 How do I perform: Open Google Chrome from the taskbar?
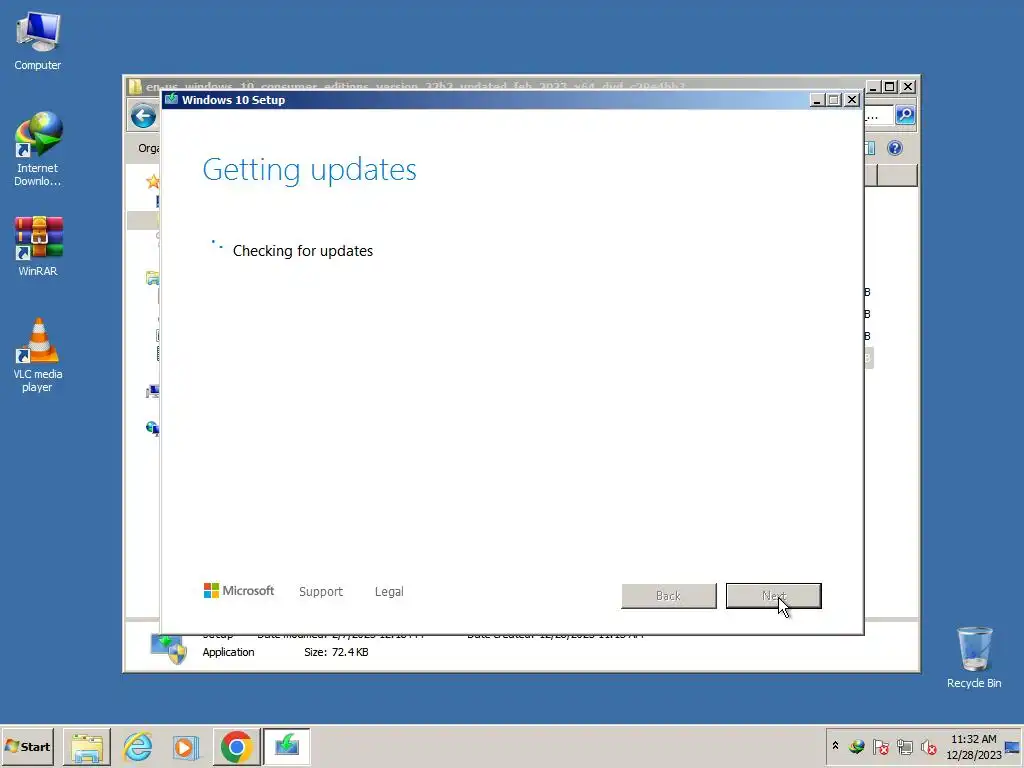pyautogui.click(x=236, y=747)
